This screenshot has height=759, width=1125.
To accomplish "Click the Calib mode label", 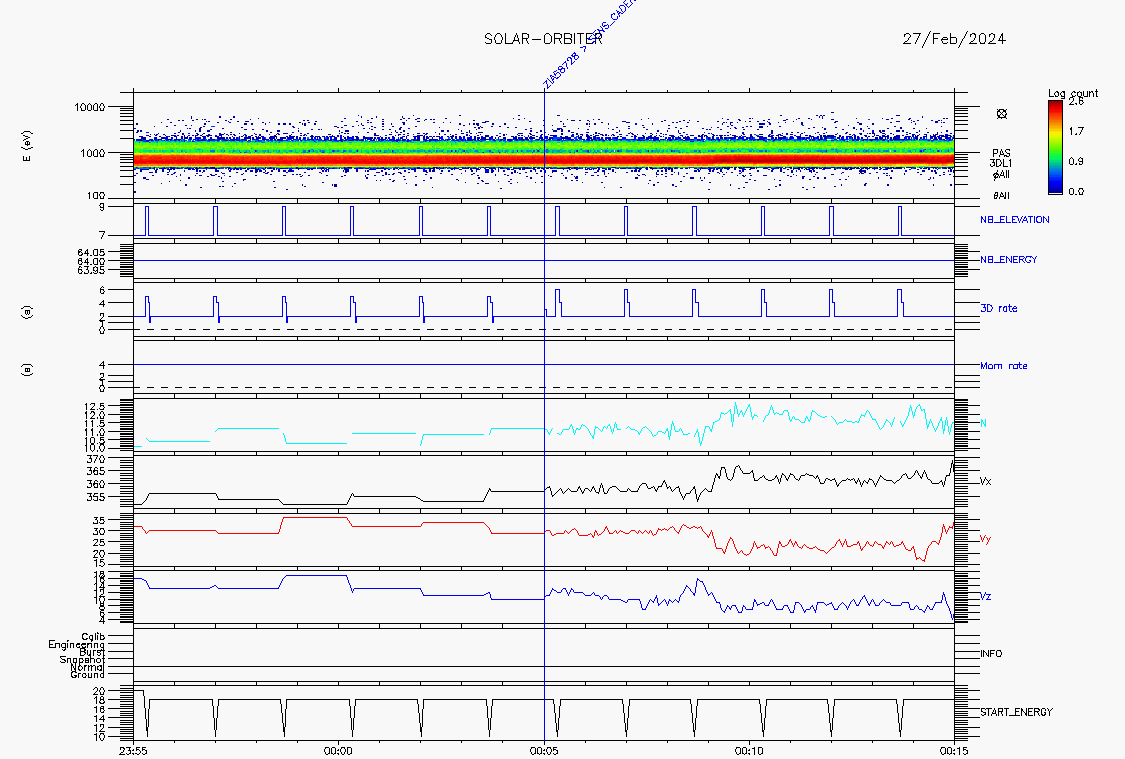I will pyautogui.click(x=93, y=636).
